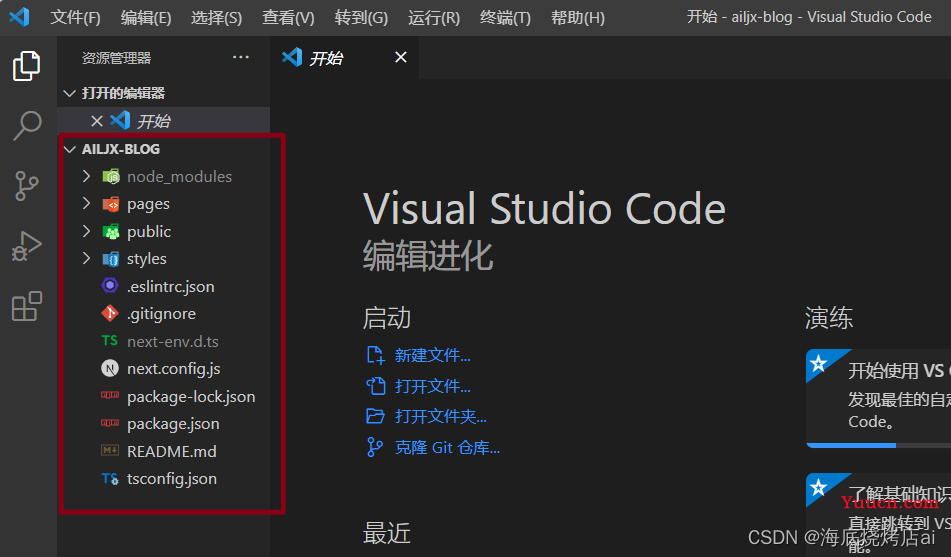Click the walkthrough progress bar under Code。
The image size is (951, 557).
click(878, 445)
